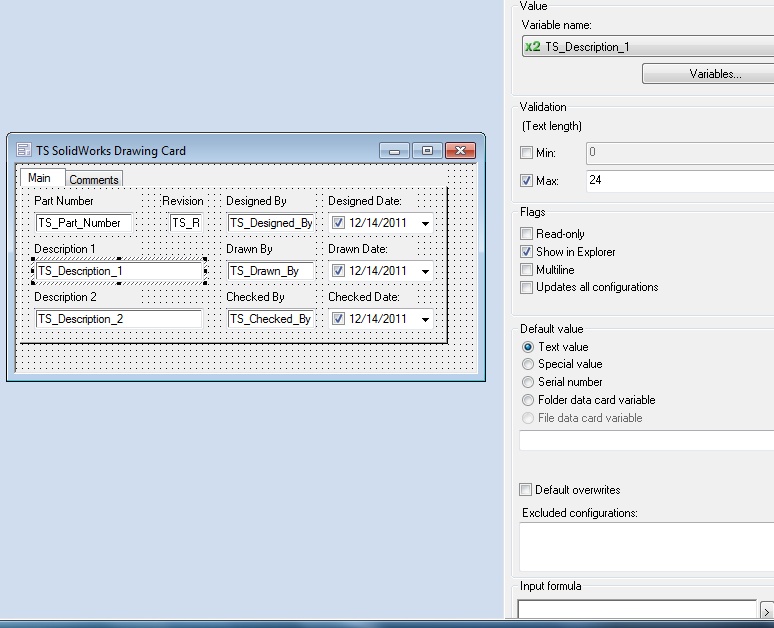Screen dimensions: 774x628
Task: Click the Description 2 label
Action: pyautogui.click(x=65, y=297)
